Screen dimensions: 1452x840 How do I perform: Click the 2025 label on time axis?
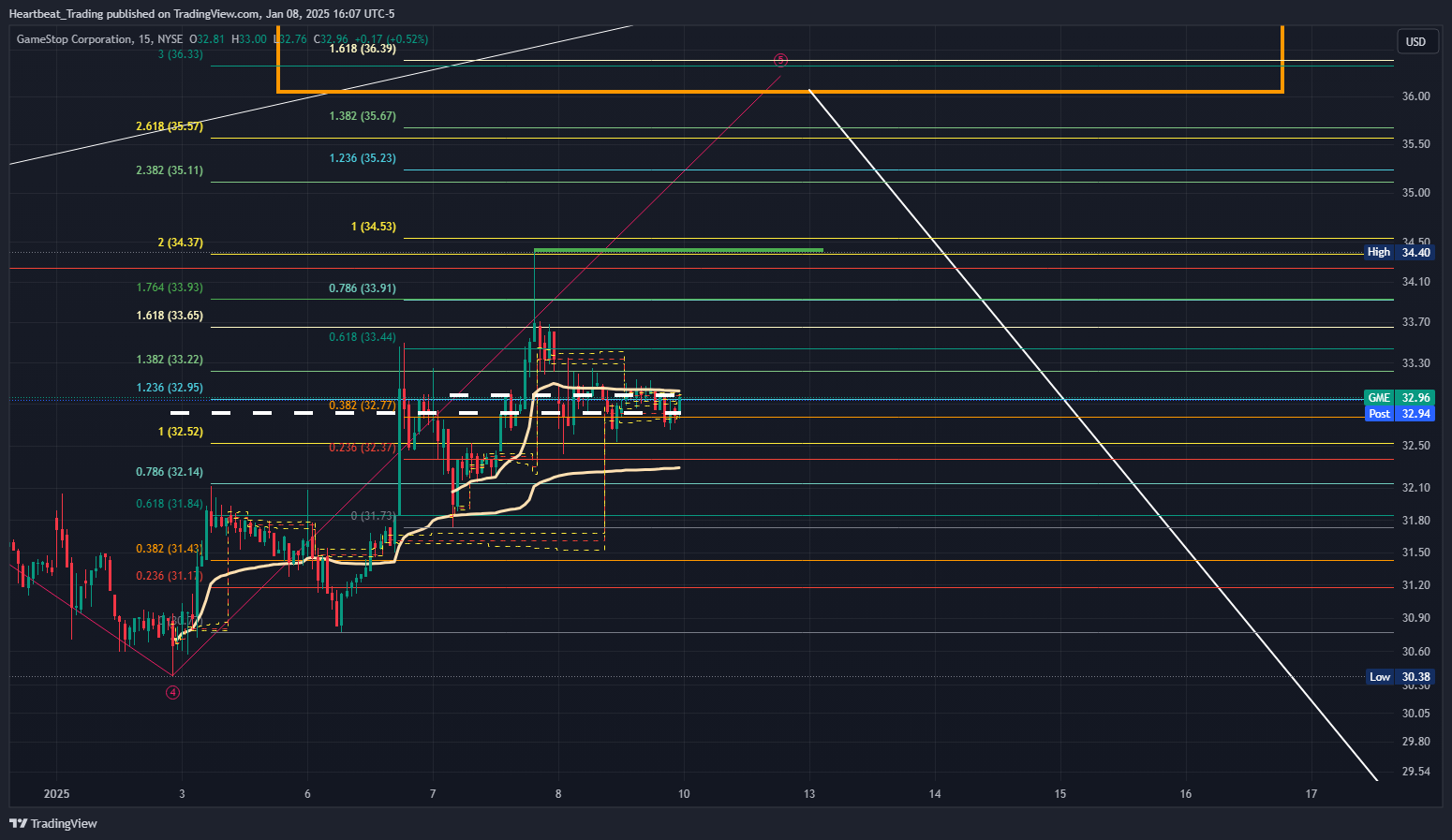click(x=57, y=794)
